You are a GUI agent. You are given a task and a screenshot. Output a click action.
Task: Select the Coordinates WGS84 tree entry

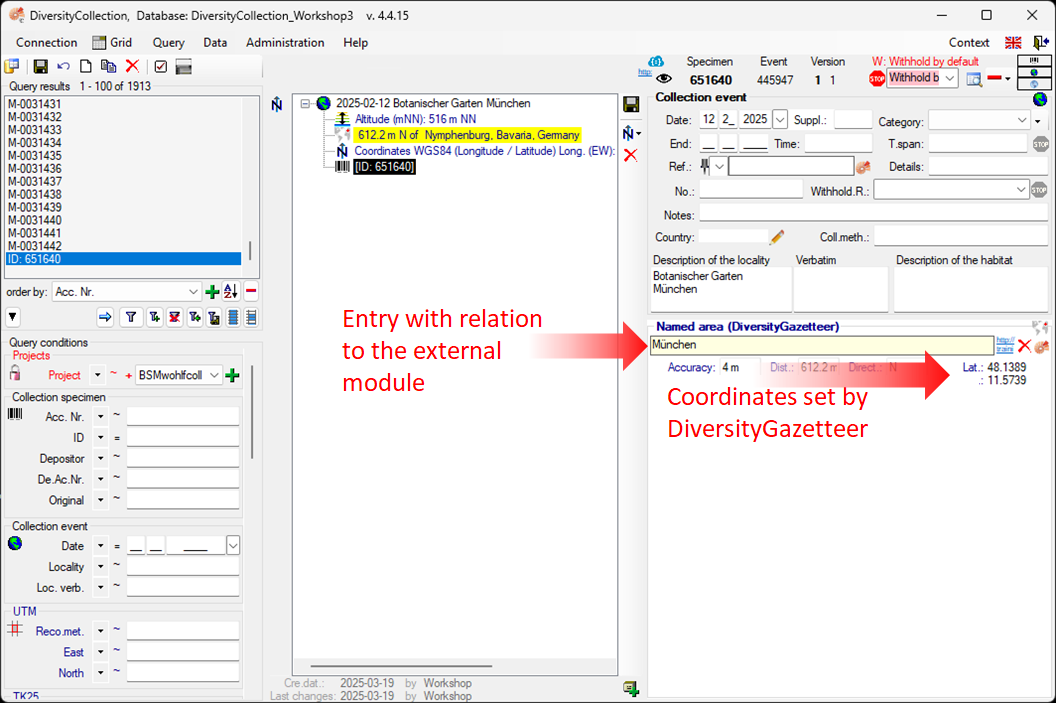(484, 152)
